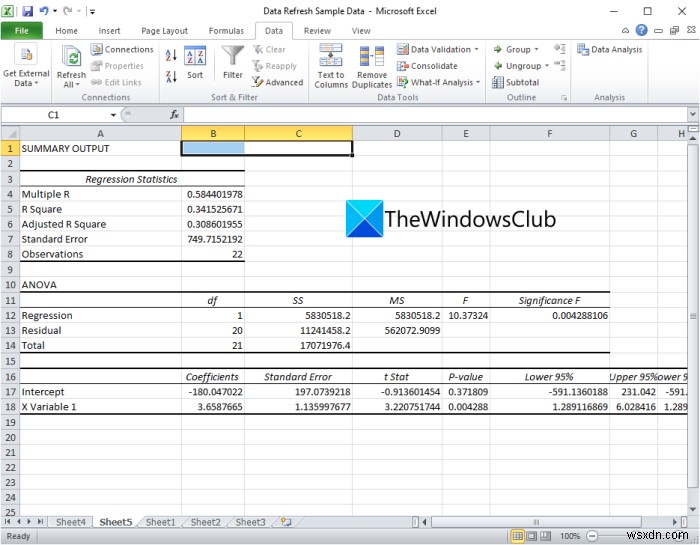Viewport: 700px width, 545px height.
Task: Switch to Sheet4 worksheet tab
Action: click(x=71, y=522)
